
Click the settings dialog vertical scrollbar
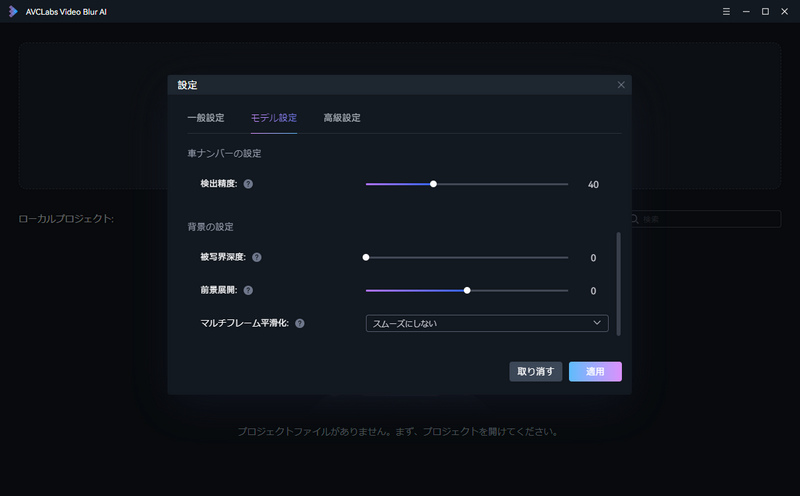click(x=618, y=284)
